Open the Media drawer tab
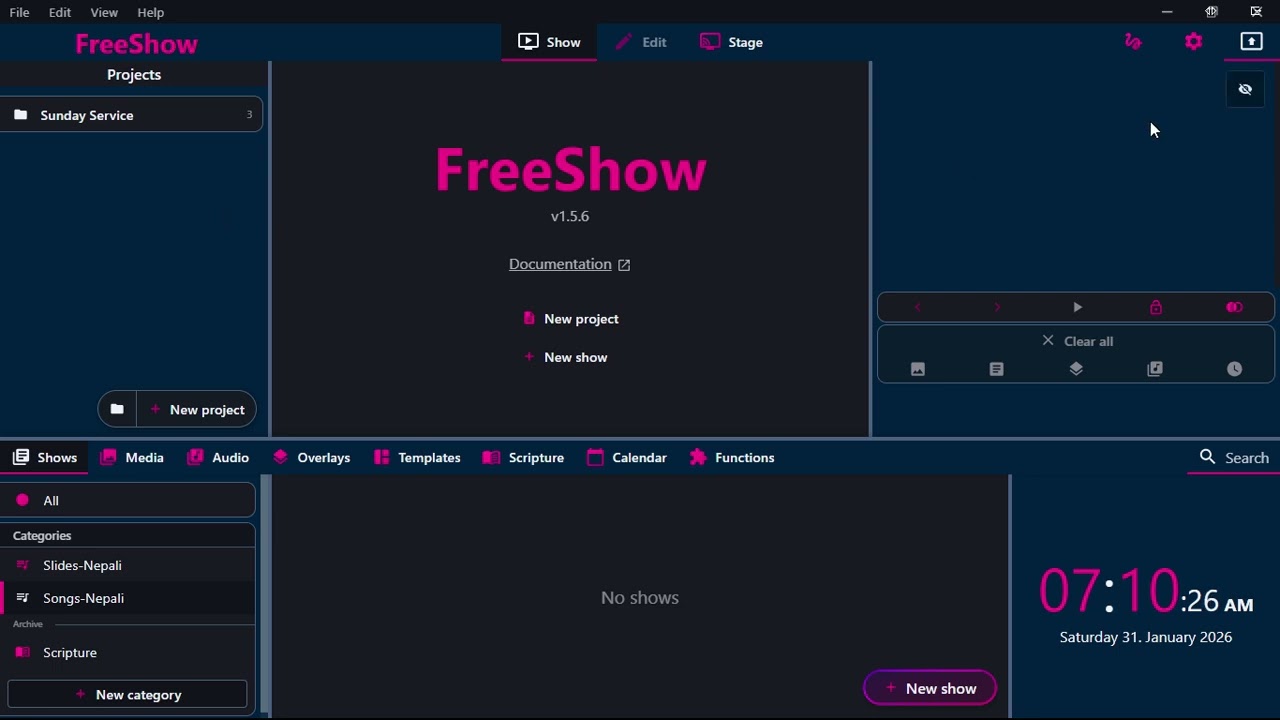 pos(131,457)
